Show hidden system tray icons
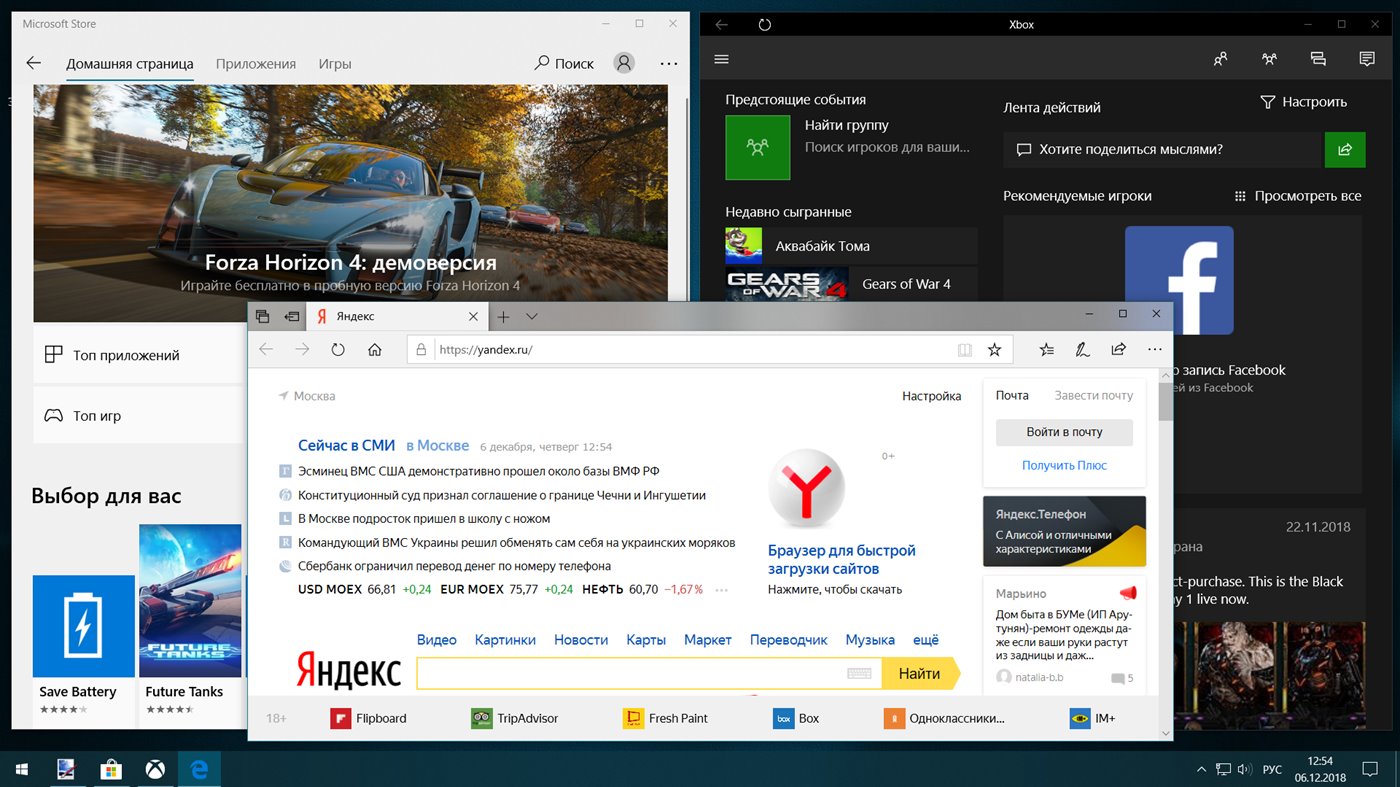The height and width of the screenshot is (787, 1400). 1201,770
